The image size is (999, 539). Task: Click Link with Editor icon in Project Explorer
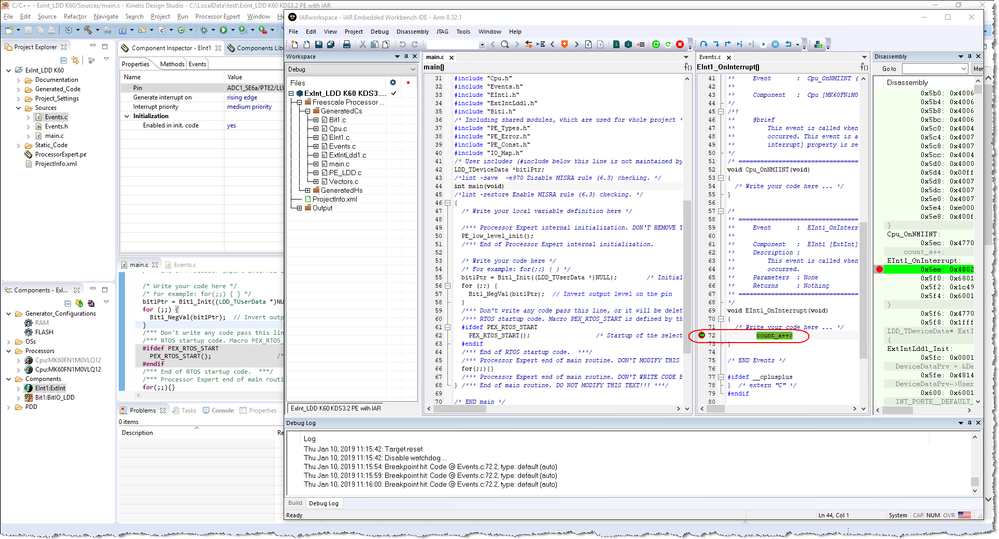(x=75, y=61)
